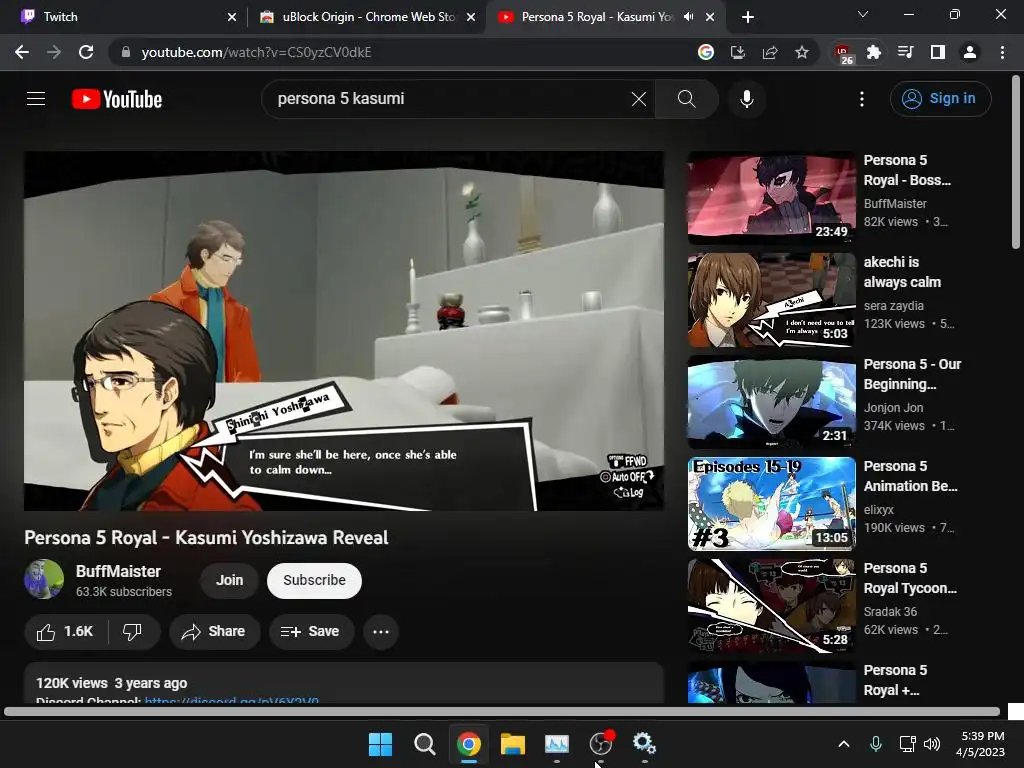Open the BuffMaister channel avatar
Screen dimensions: 1024x768
coord(44,579)
